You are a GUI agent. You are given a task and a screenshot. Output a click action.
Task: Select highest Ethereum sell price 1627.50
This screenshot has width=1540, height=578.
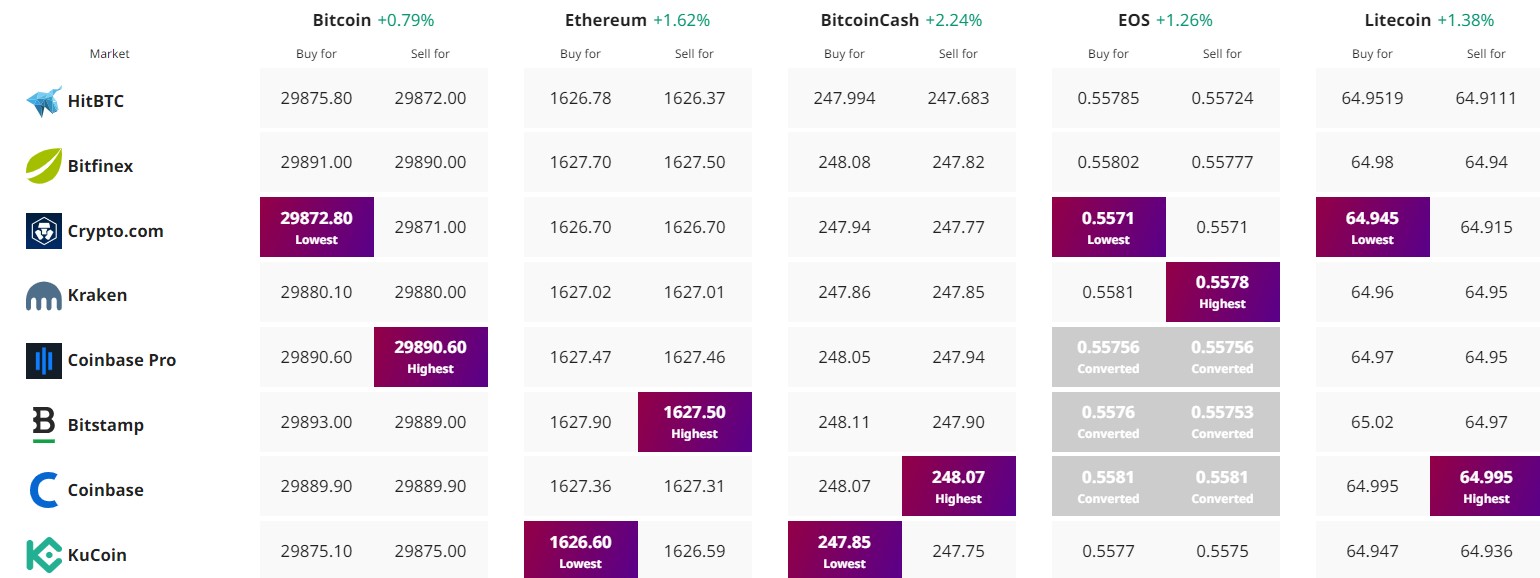(695, 421)
